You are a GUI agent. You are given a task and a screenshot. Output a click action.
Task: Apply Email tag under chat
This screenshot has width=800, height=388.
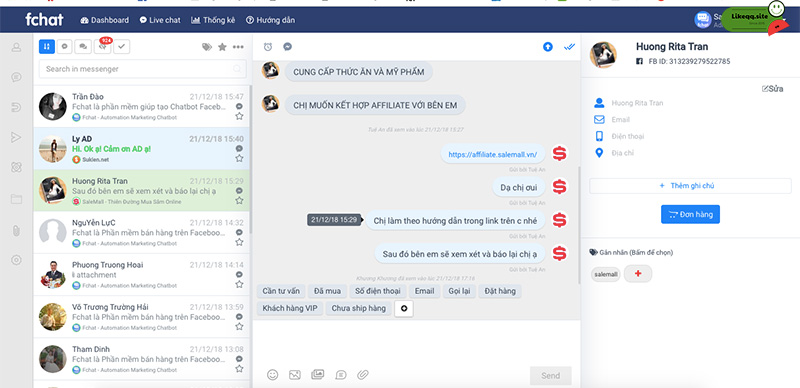[x=424, y=291]
